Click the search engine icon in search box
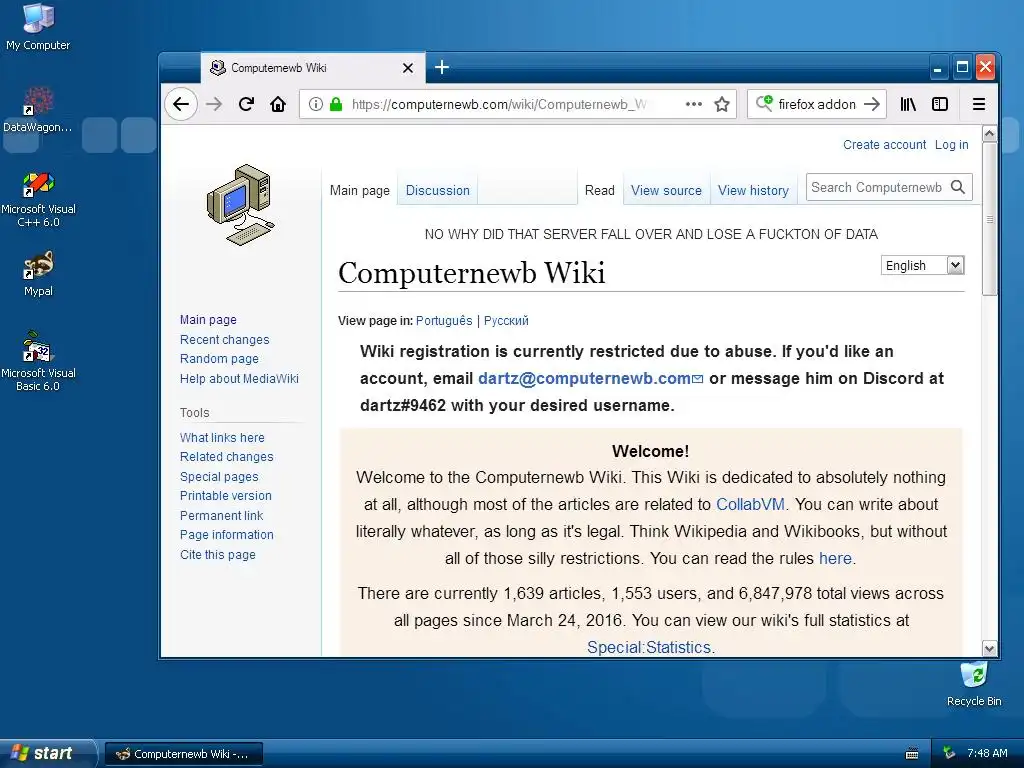1024x768 pixels. tap(764, 103)
